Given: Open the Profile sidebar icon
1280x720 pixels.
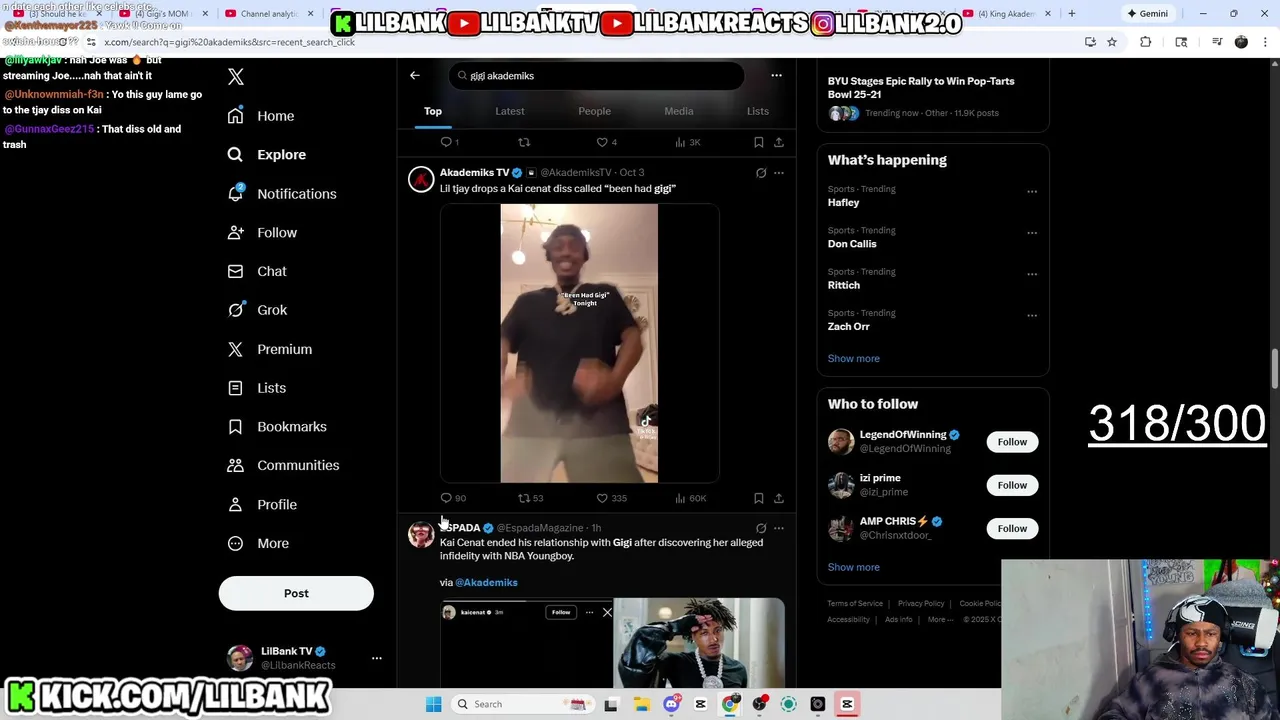Looking at the screenshot, I should [235, 505].
